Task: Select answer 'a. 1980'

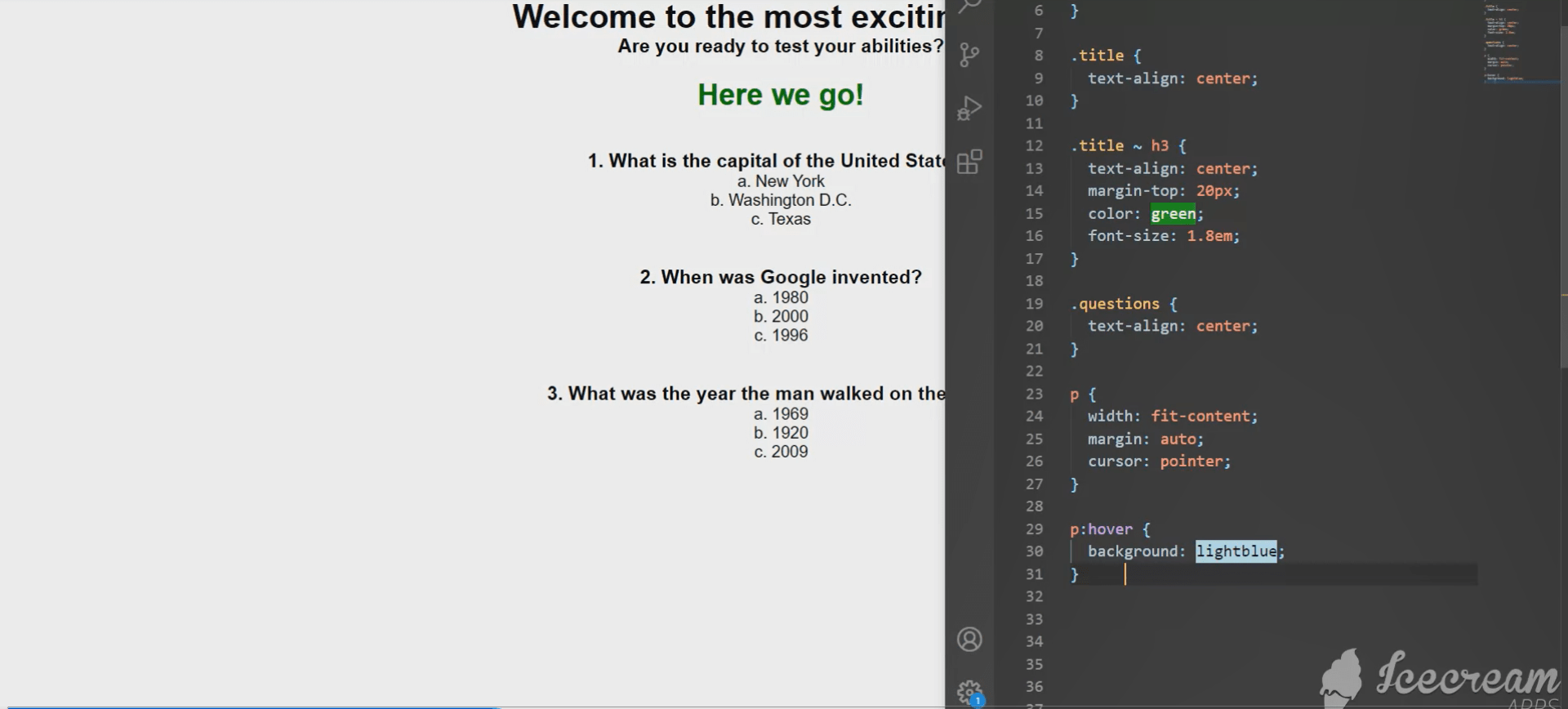Action: pos(781,297)
